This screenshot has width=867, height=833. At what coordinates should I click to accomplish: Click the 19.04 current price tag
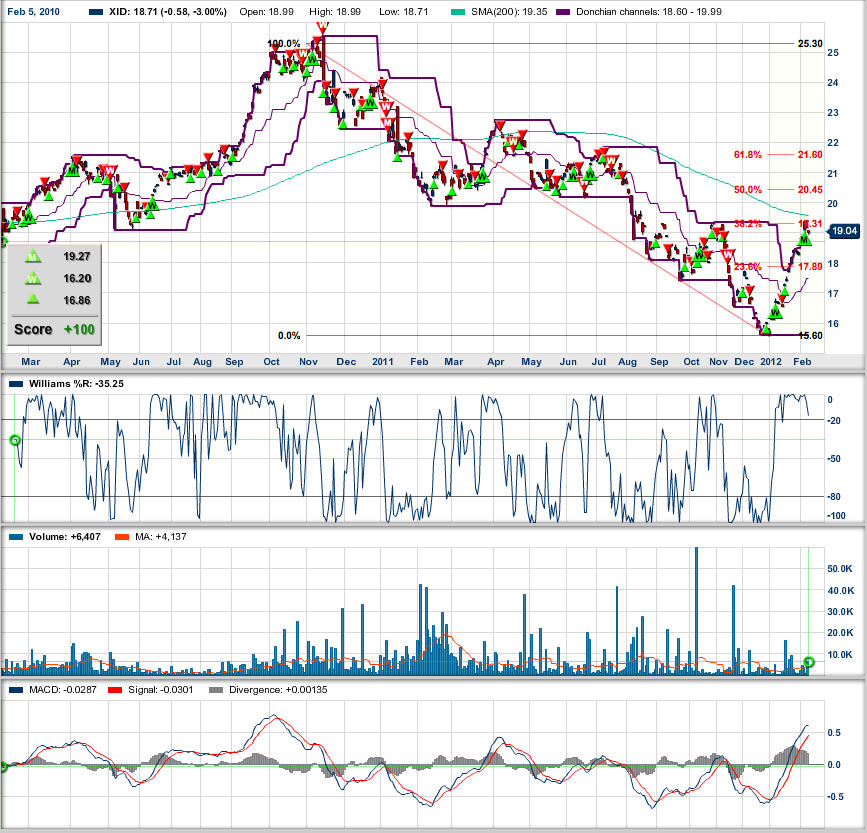point(846,231)
